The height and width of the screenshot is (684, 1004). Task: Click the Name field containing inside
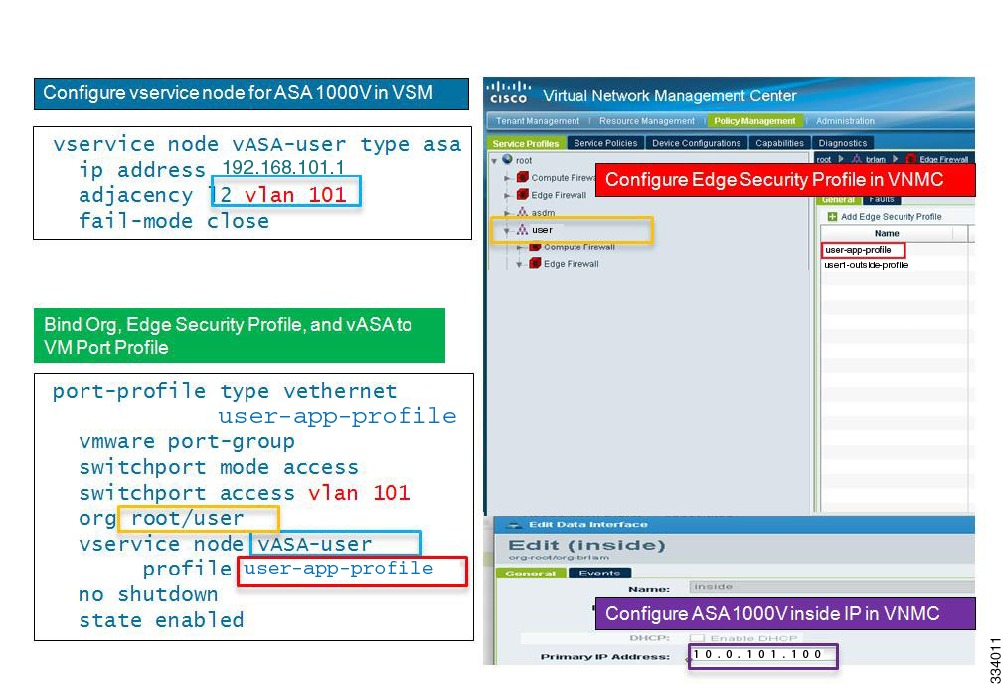pyautogui.click(x=831, y=587)
